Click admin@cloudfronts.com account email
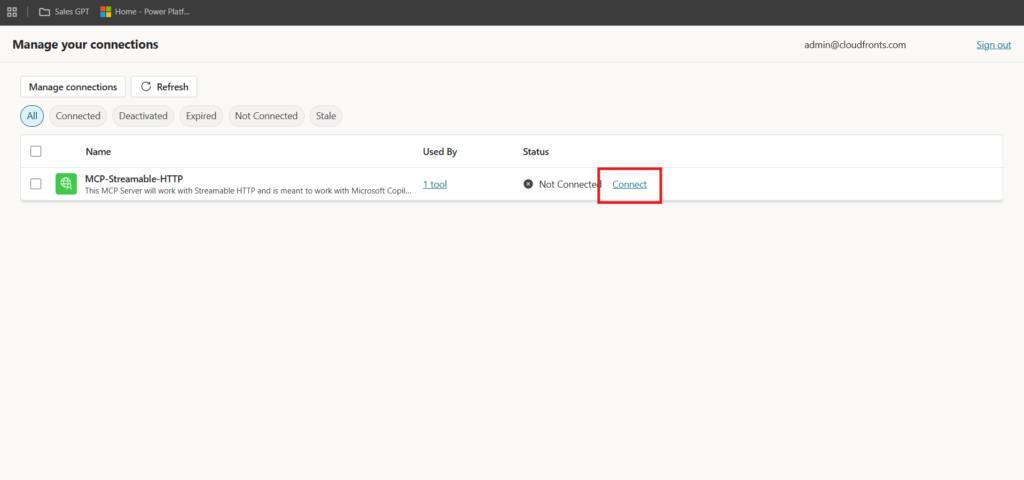 click(855, 44)
